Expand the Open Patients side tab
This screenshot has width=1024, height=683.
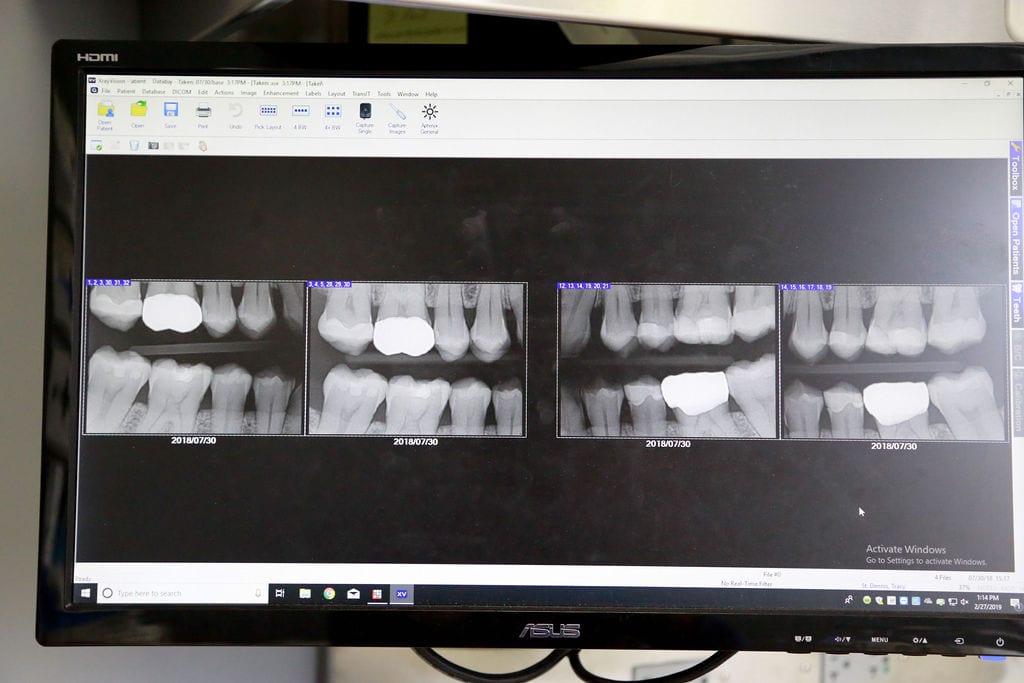[1016, 238]
